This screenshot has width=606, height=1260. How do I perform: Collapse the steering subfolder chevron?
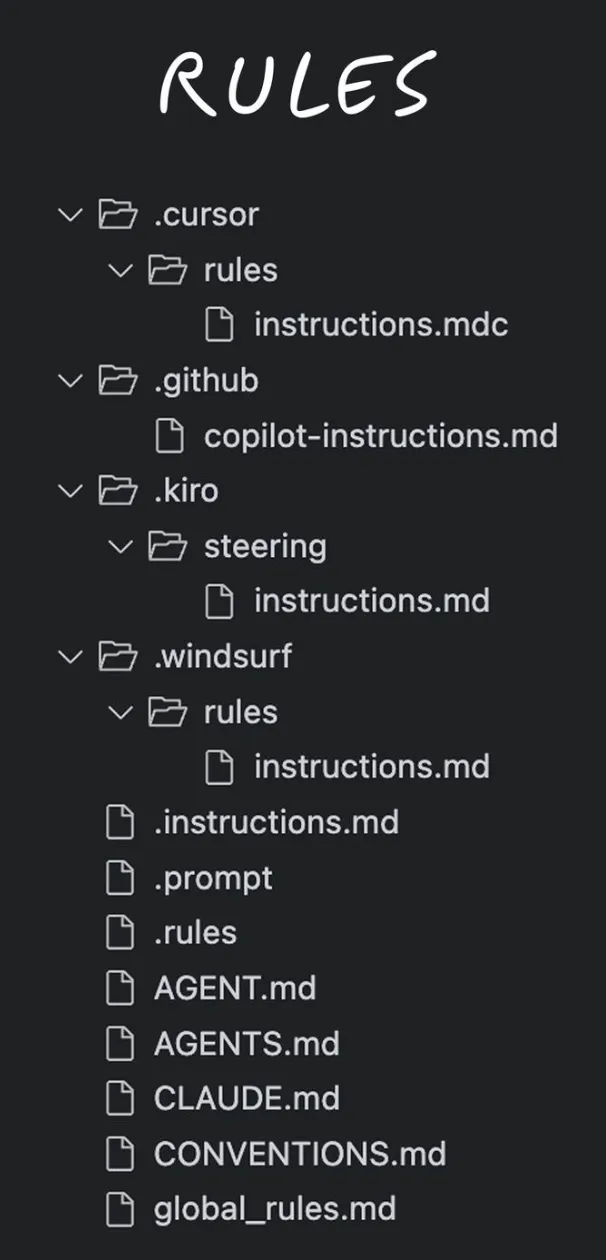pos(120,546)
